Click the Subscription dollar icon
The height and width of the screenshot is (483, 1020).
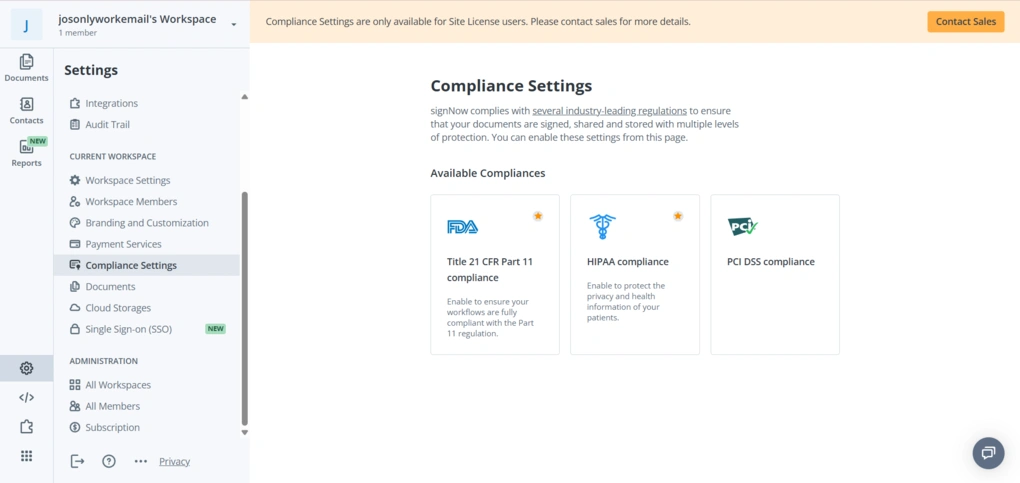(x=75, y=428)
